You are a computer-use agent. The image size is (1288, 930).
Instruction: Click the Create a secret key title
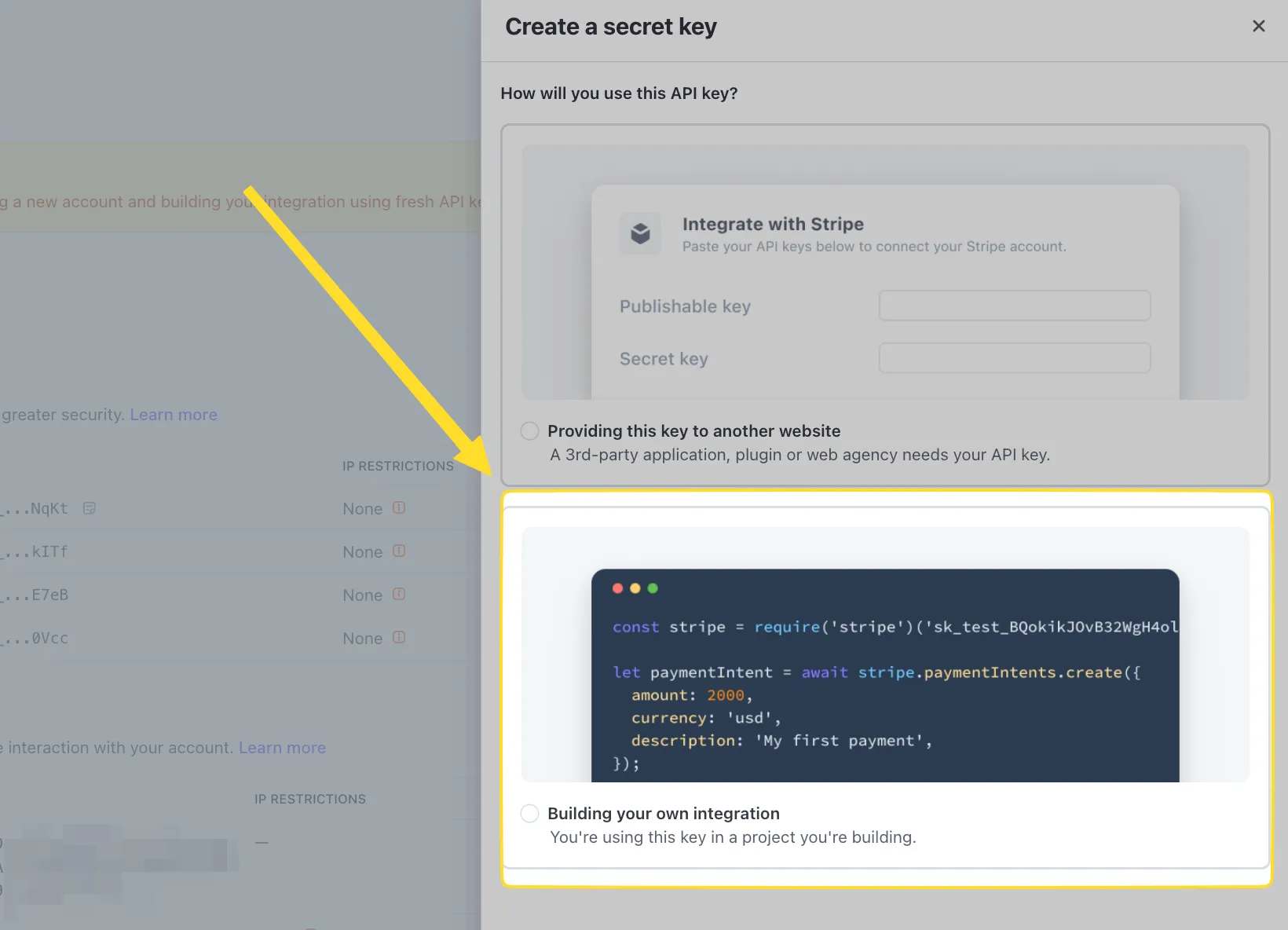610,26
